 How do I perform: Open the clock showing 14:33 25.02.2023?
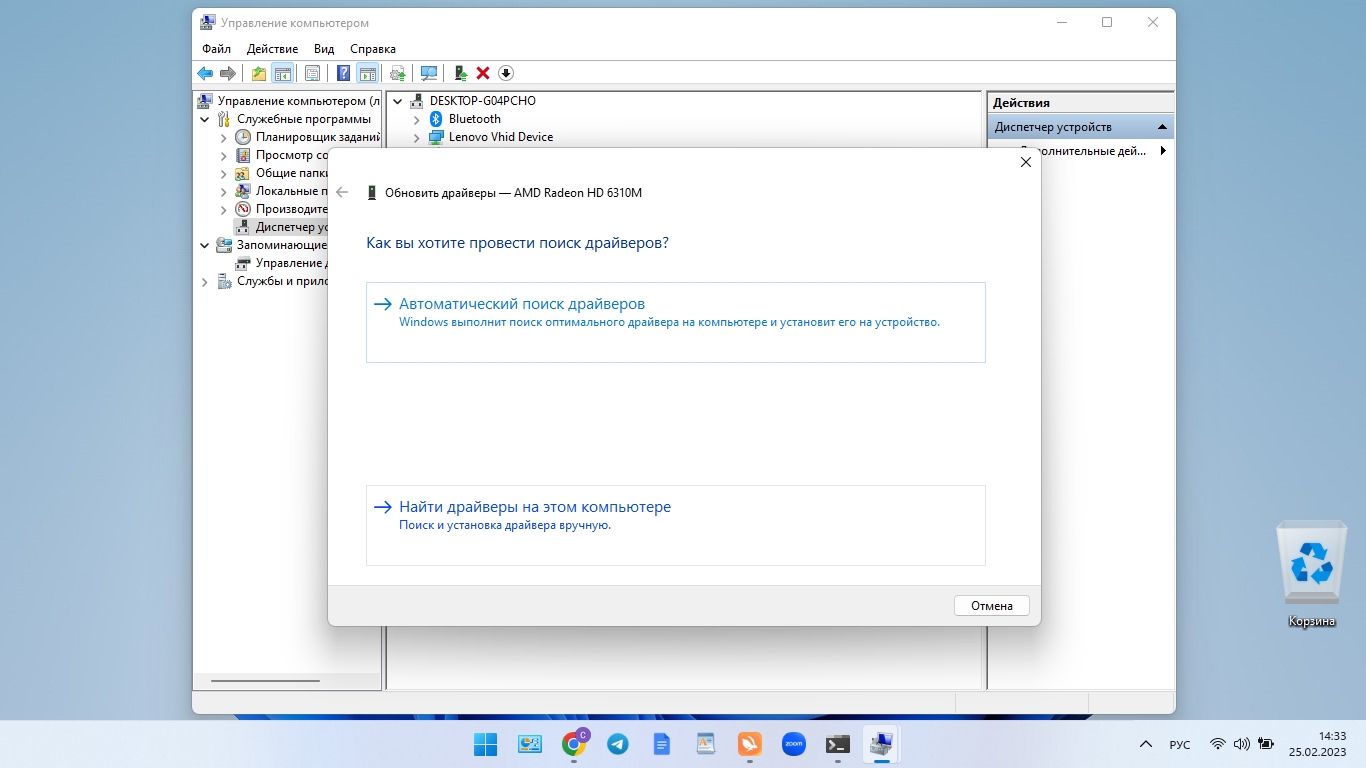1317,744
